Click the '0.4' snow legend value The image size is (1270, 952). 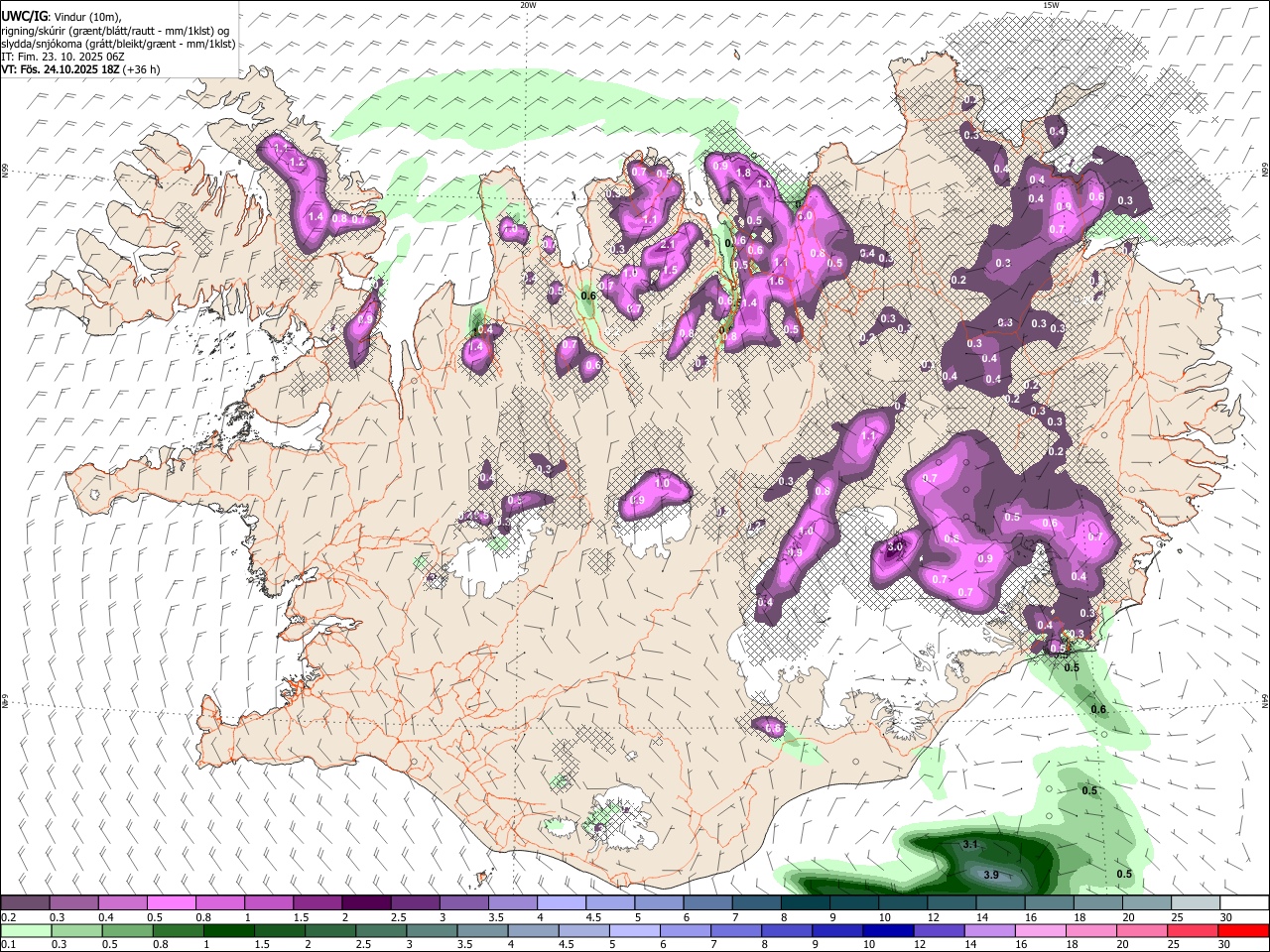click(106, 917)
